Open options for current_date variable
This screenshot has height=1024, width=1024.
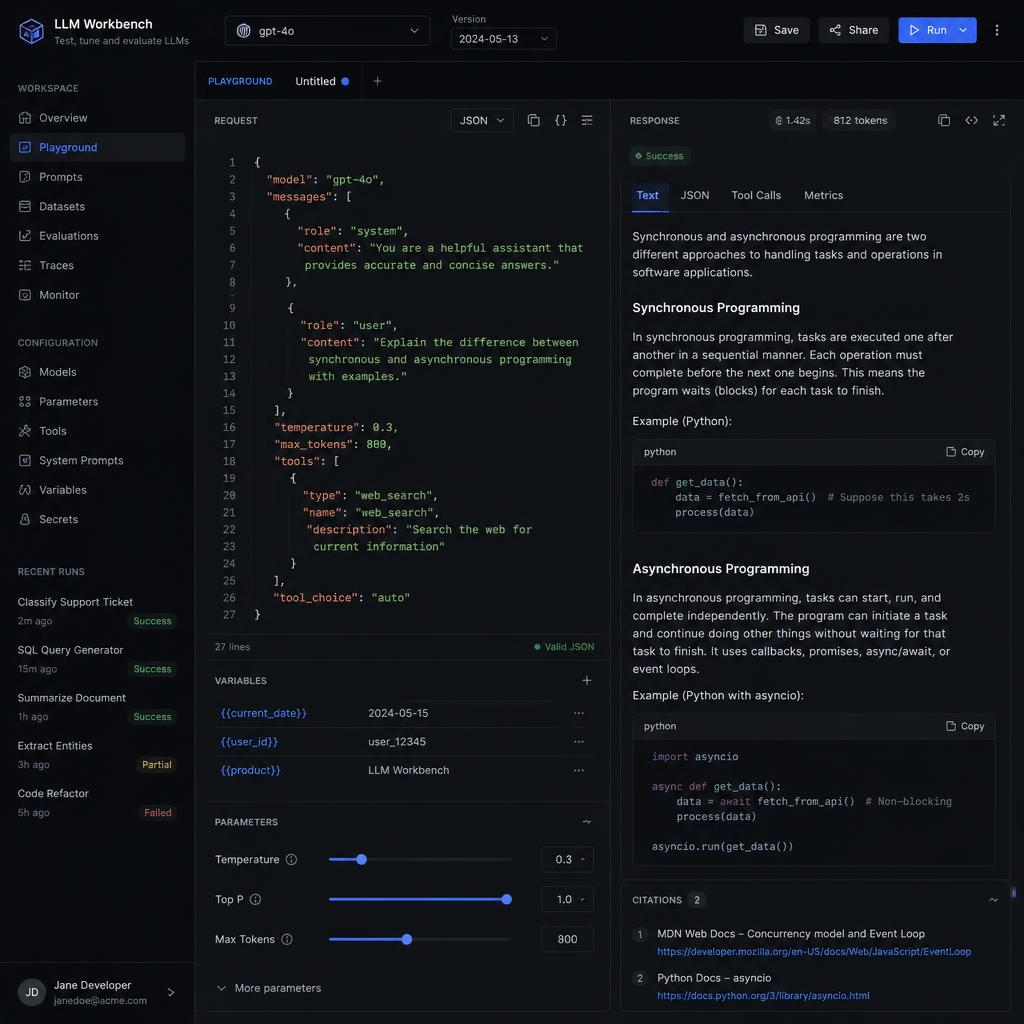point(579,713)
